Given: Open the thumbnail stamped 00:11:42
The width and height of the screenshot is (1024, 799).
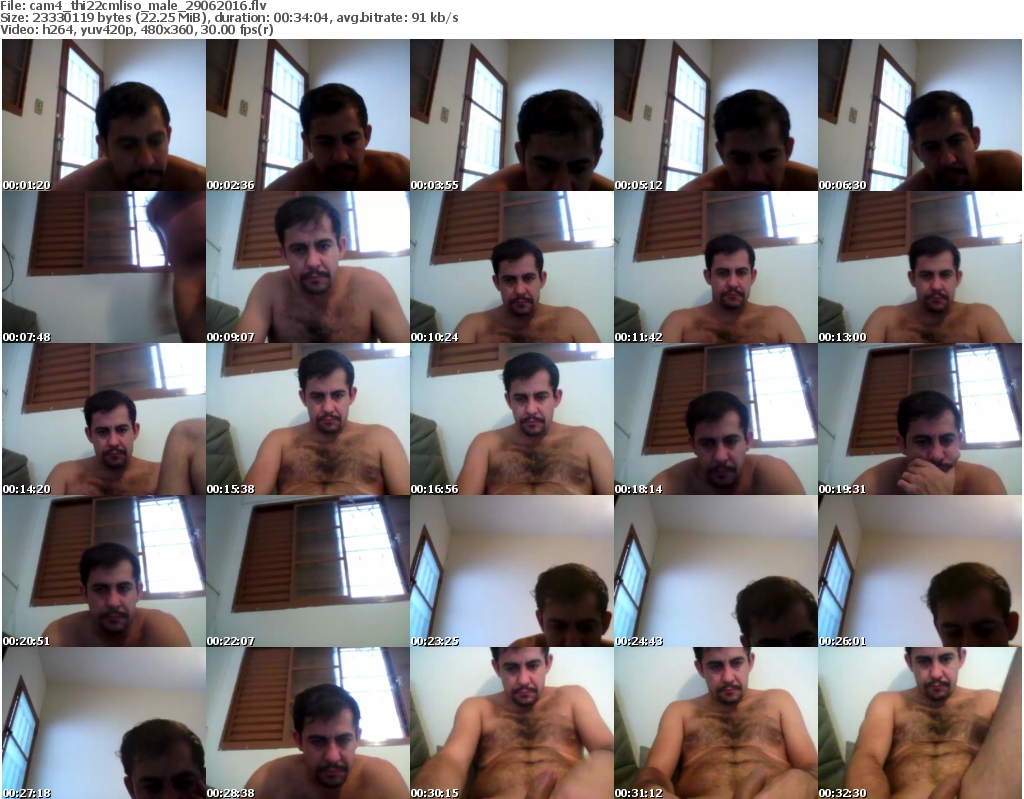Looking at the screenshot, I should (716, 267).
